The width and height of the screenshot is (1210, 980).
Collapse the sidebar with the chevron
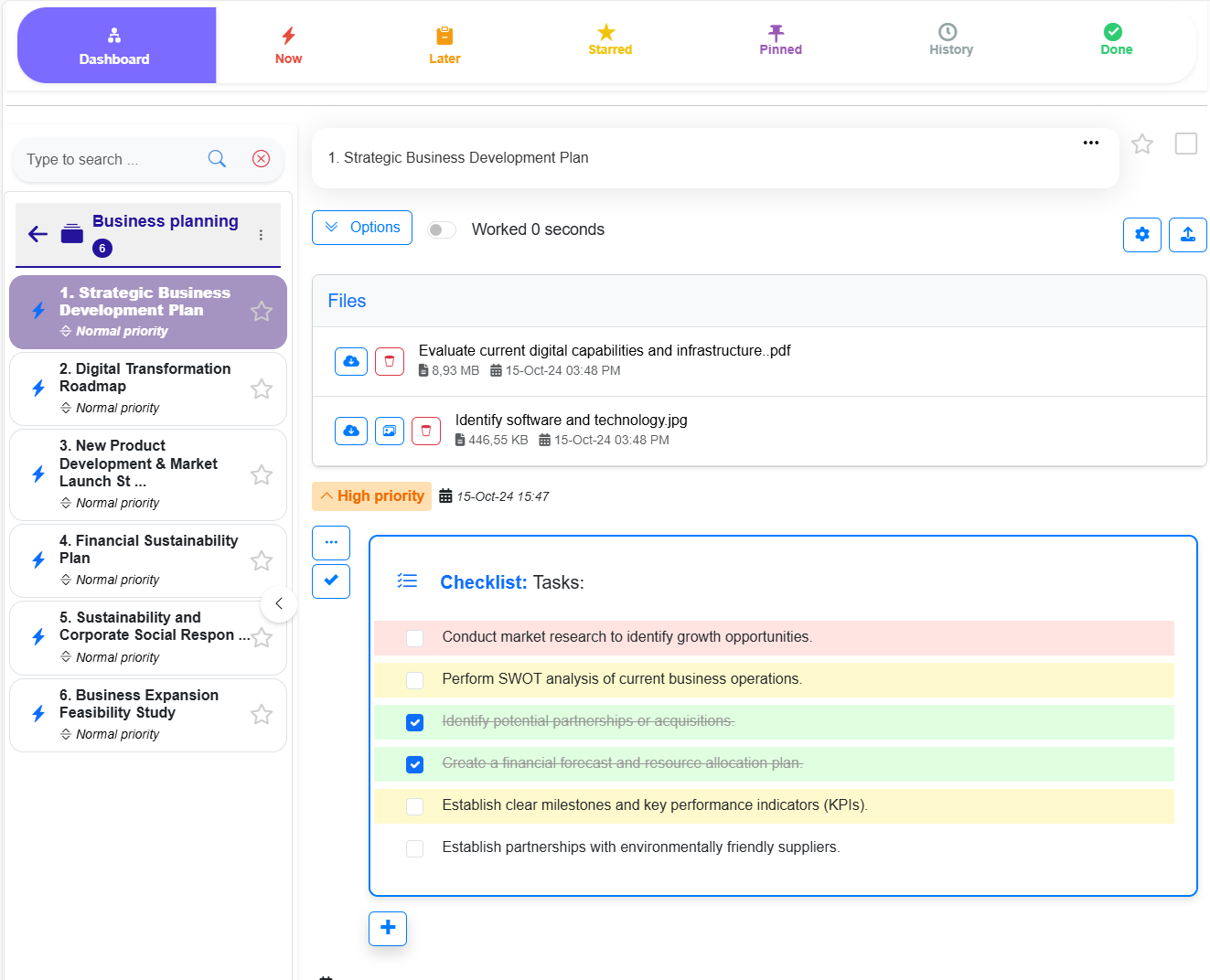coord(279,604)
